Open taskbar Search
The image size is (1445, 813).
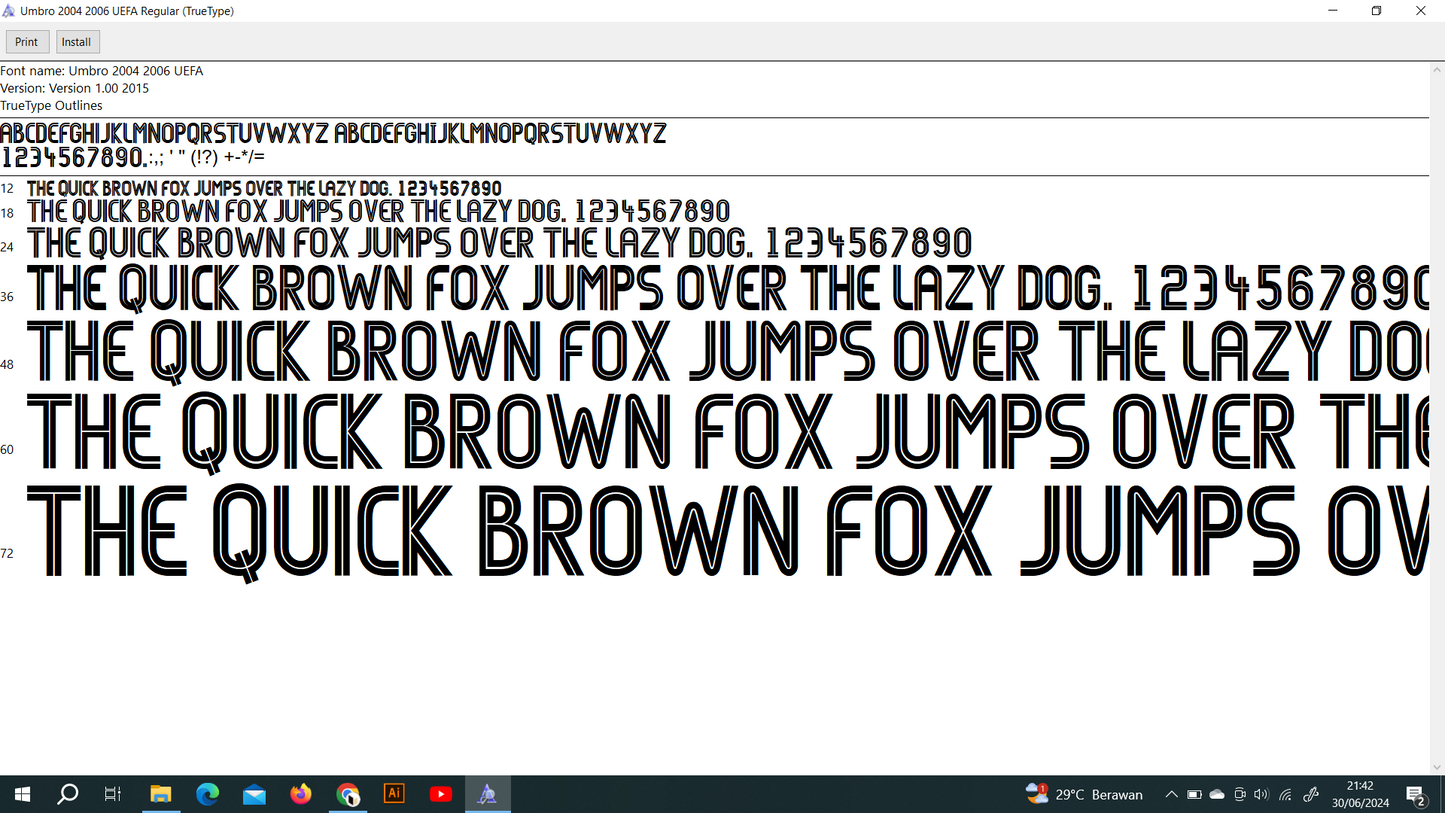point(67,794)
